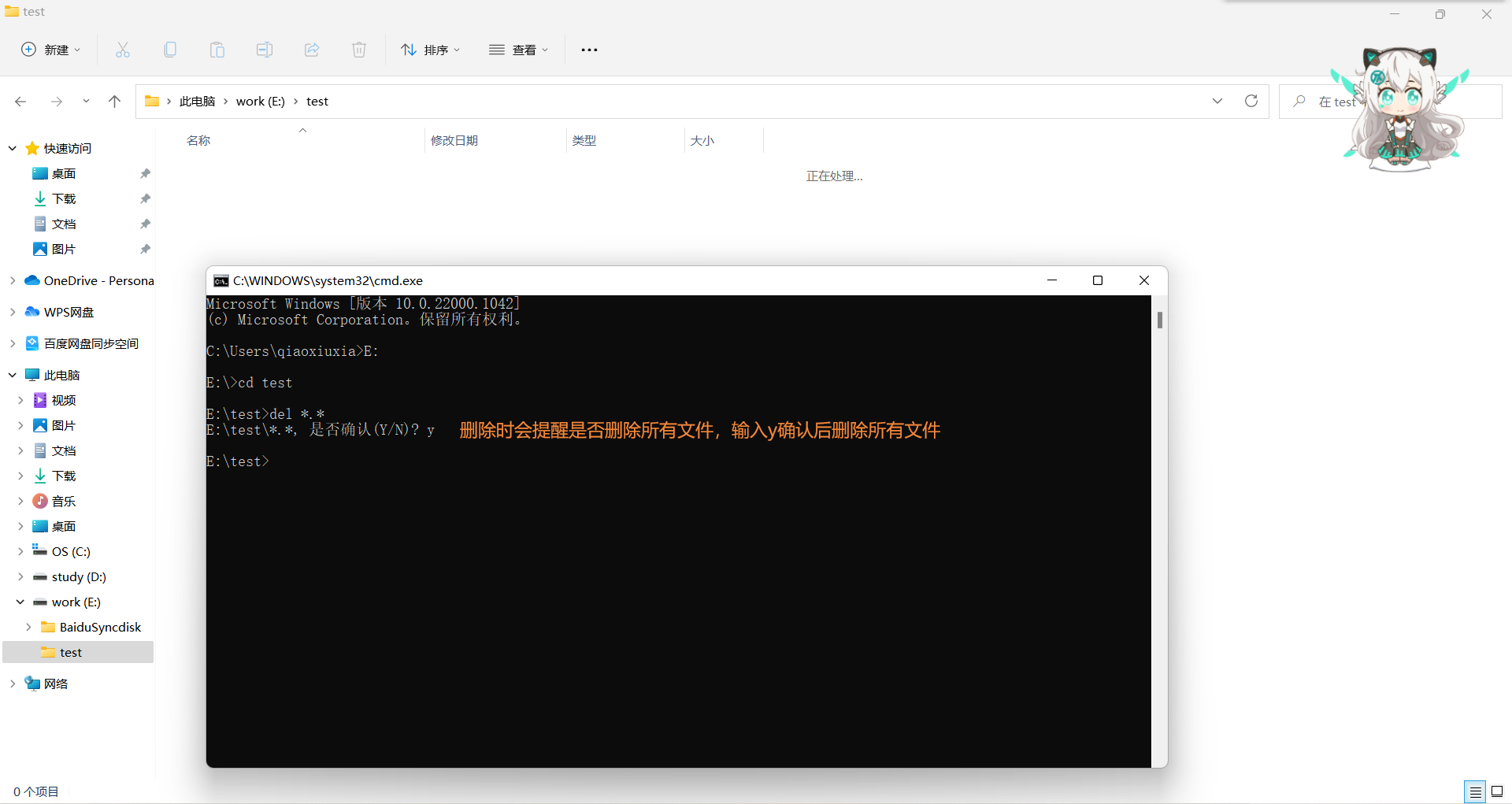Switch to details view layout icon

click(1475, 791)
